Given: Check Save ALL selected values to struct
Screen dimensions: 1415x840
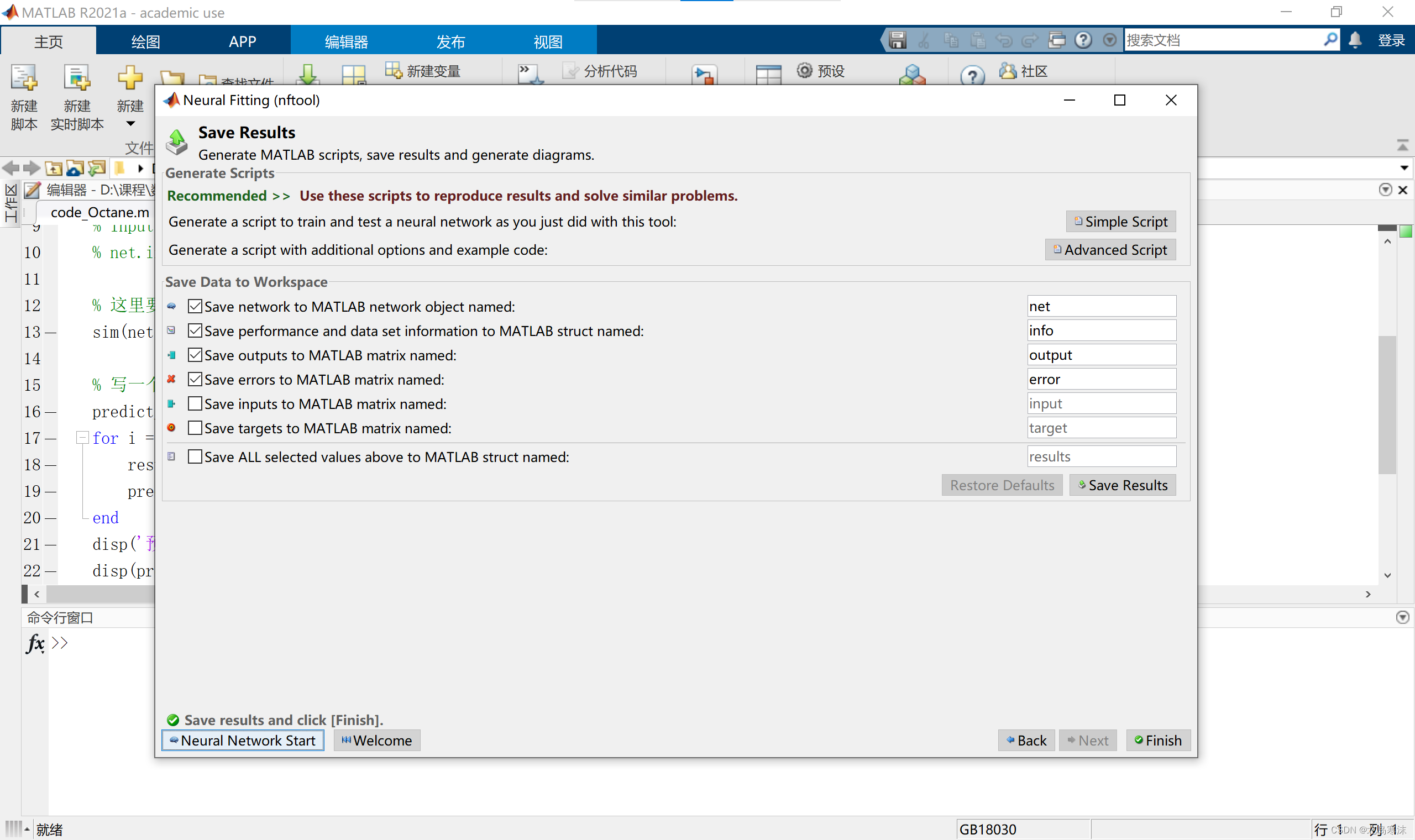Looking at the screenshot, I should coord(195,457).
